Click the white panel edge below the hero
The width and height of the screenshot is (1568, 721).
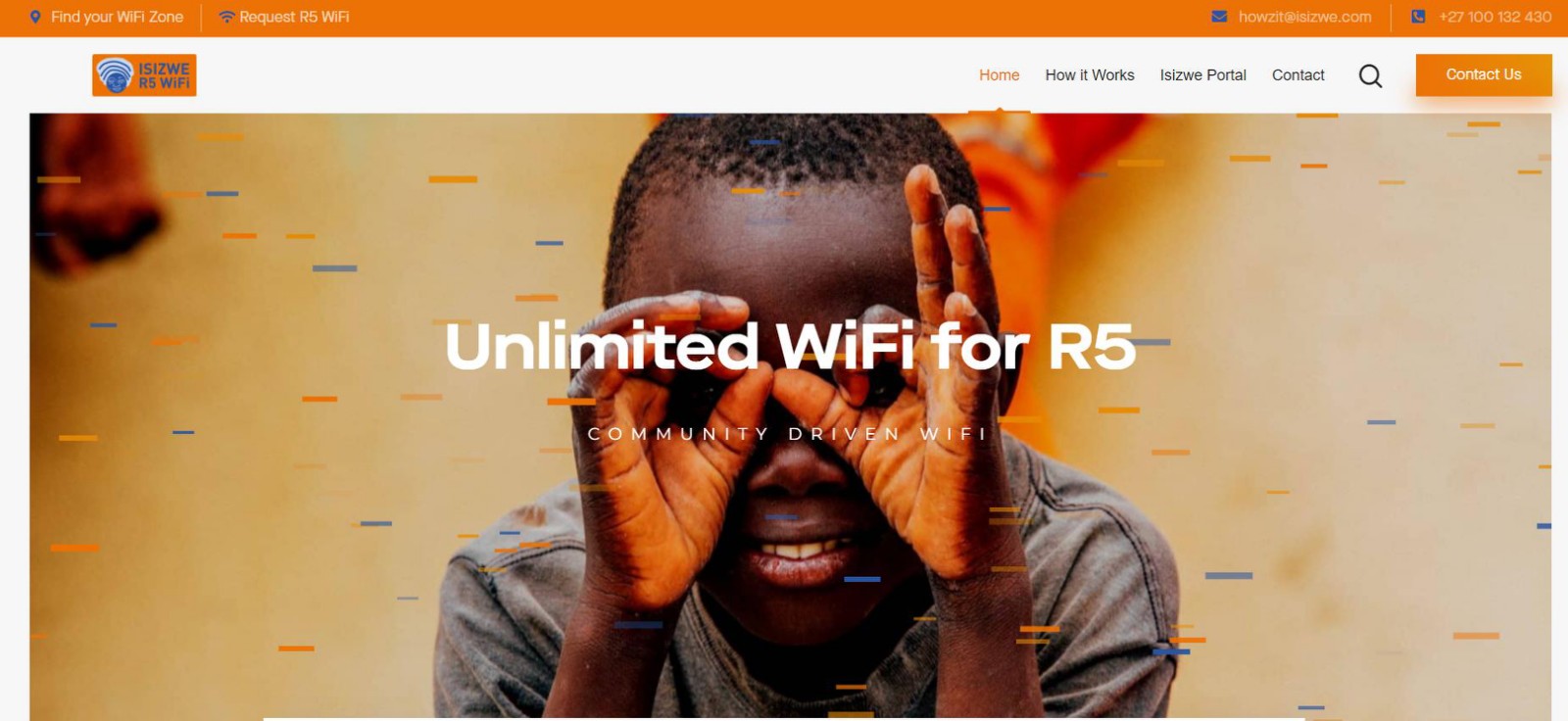[784, 719]
